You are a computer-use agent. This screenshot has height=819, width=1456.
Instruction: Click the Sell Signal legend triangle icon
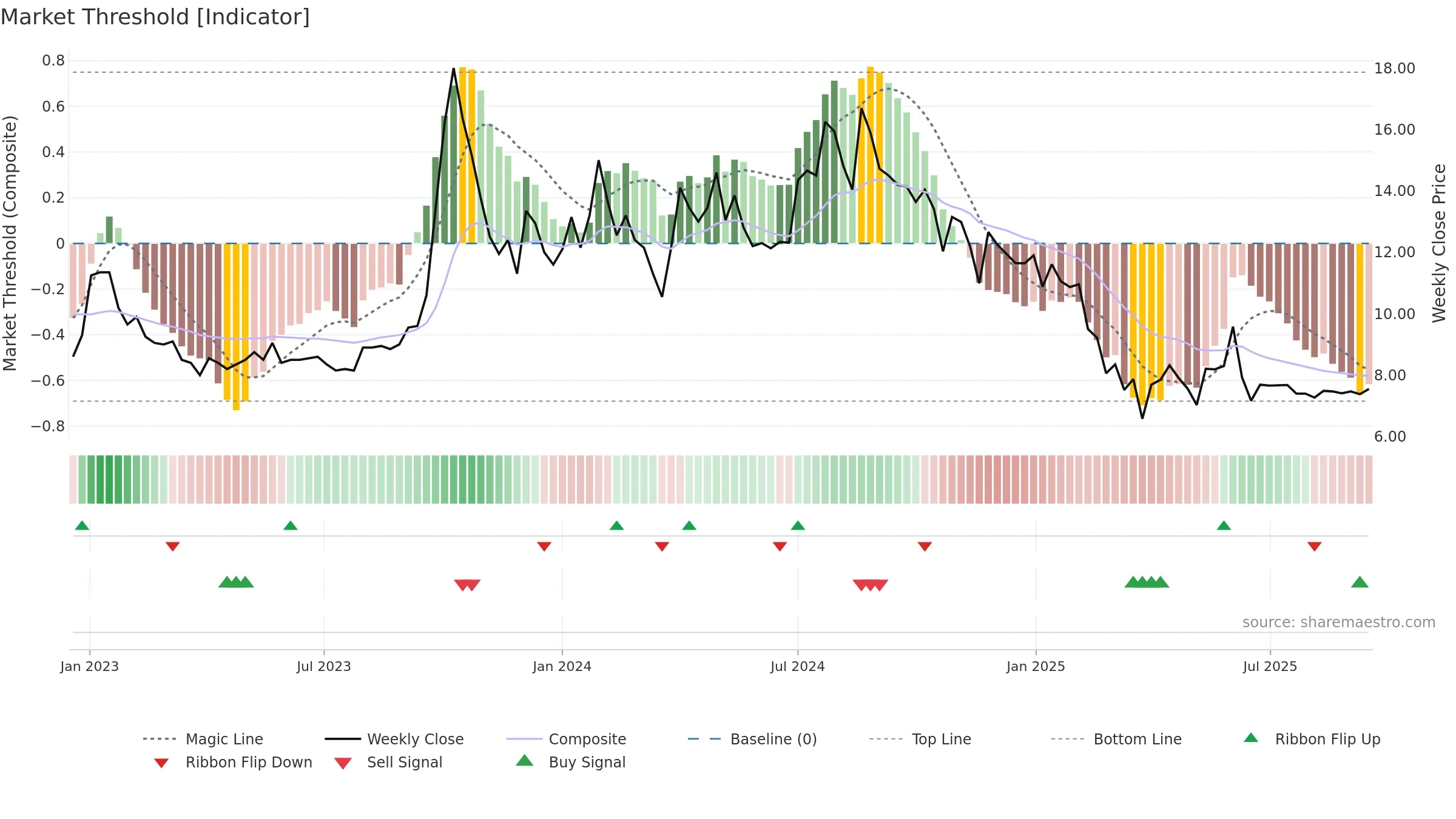[x=343, y=763]
